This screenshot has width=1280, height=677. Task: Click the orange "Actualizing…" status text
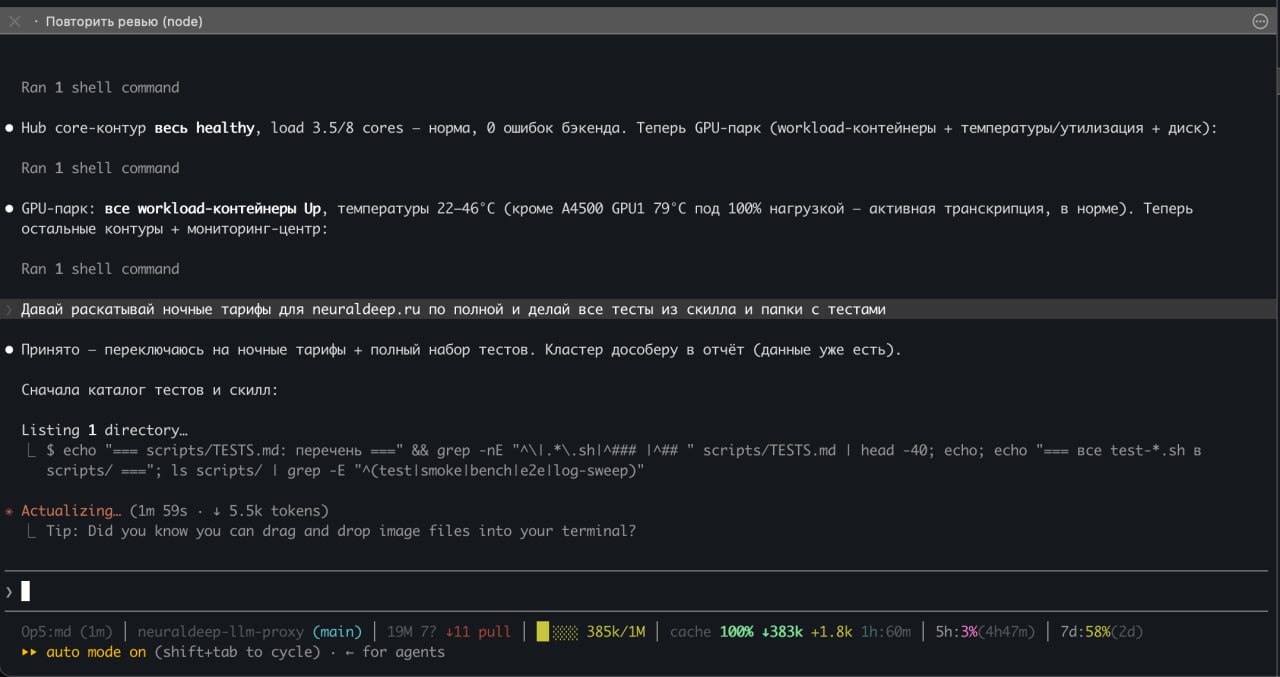pyautogui.click(x=71, y=510)
